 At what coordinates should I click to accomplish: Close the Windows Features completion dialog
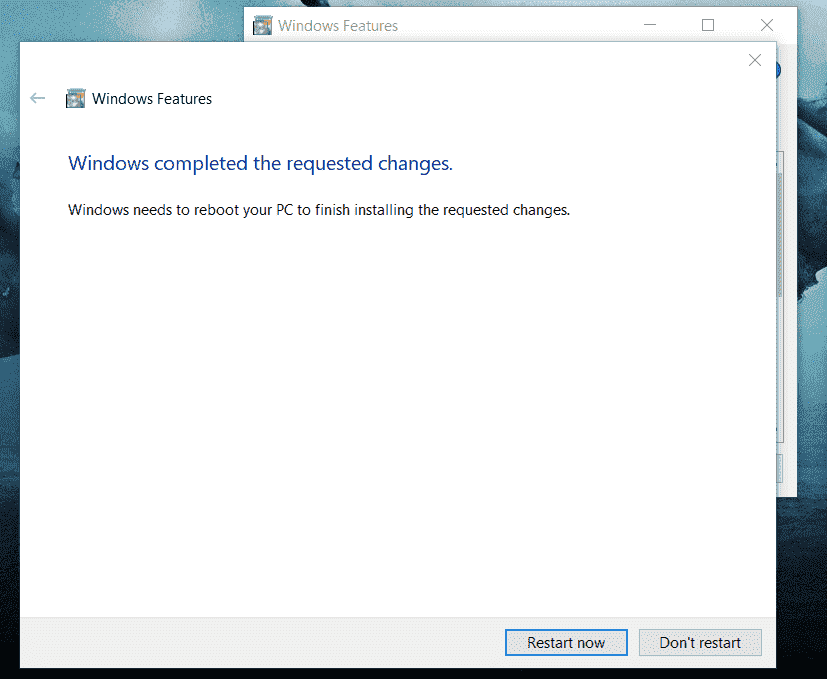click(755, 60)
